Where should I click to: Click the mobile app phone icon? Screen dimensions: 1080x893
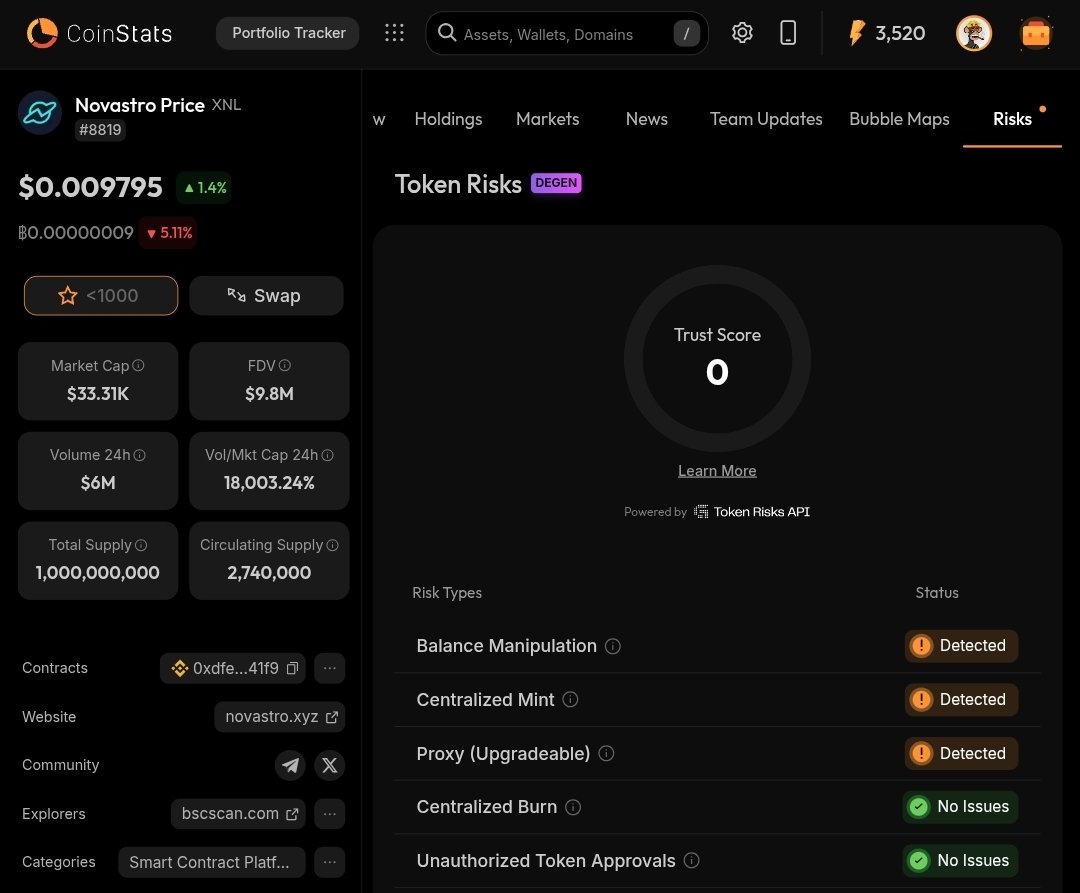788,32
